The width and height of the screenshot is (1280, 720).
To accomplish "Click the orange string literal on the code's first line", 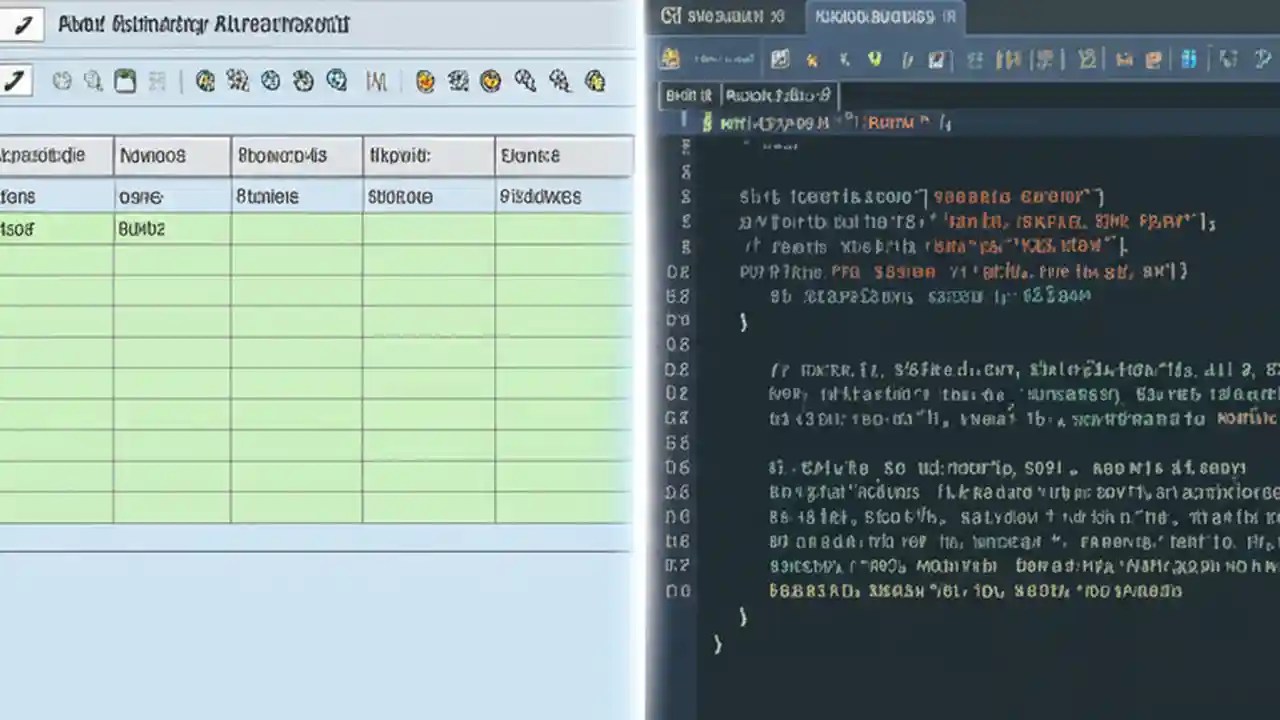I will (895, 122).
